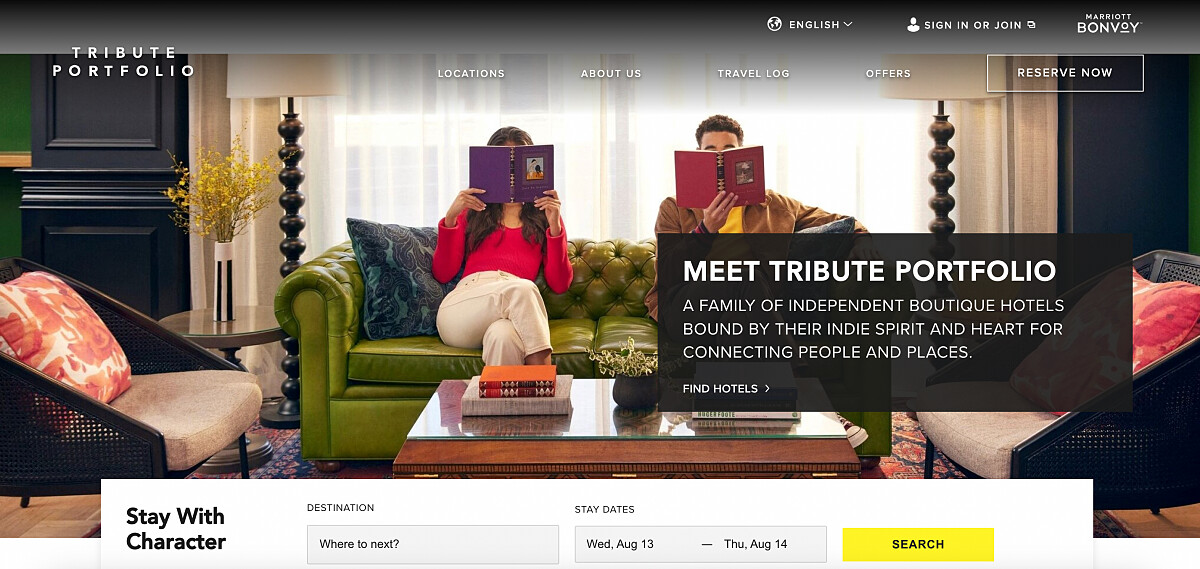Open the Locations menu

click(x=471, y=74)
